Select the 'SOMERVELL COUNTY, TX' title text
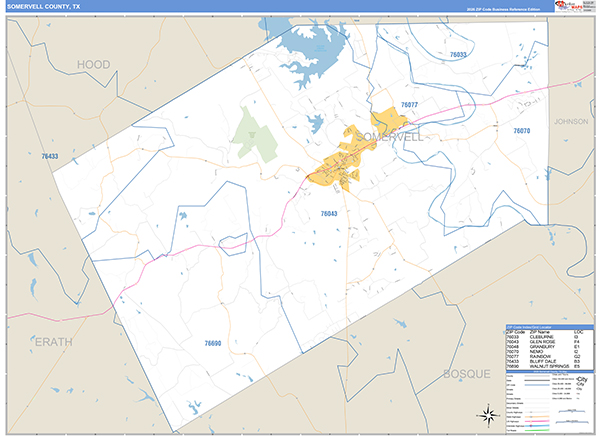Image resolution: width=600 pixels, height=436 pixels. [44, 7]
